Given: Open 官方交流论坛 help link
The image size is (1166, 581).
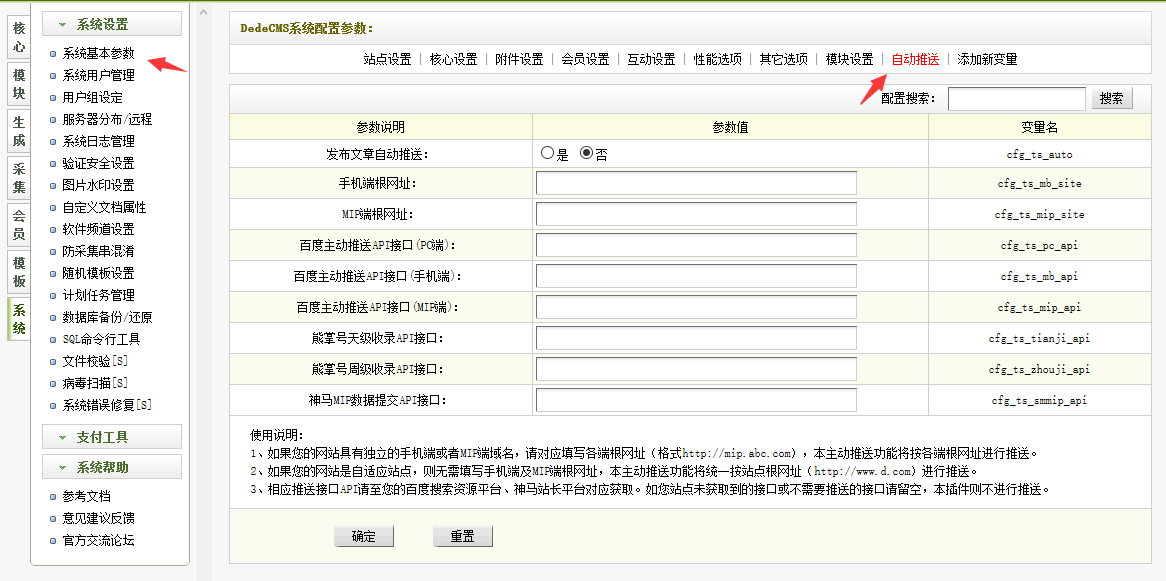Looking at the screenshot, I should tap(99, 541).
